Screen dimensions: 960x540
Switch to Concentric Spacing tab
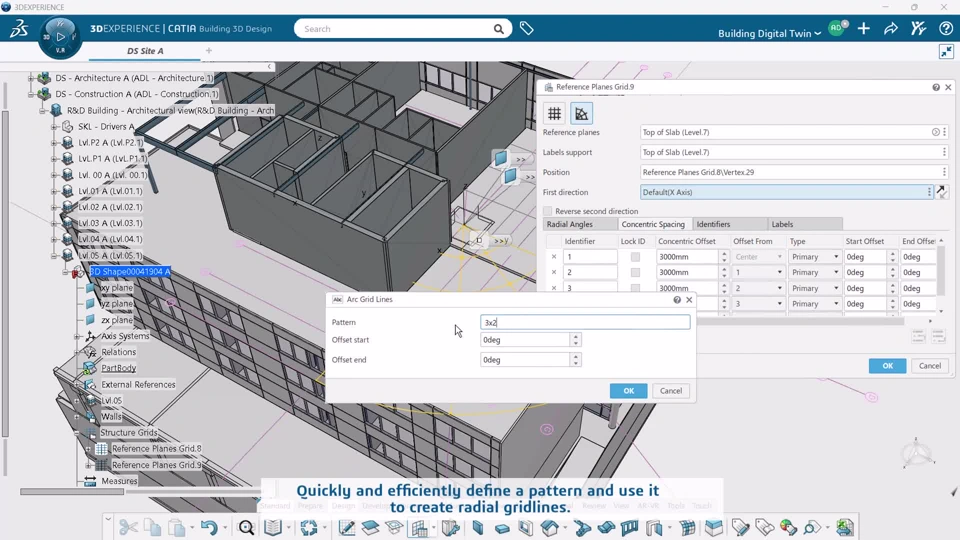pos(653,224)
